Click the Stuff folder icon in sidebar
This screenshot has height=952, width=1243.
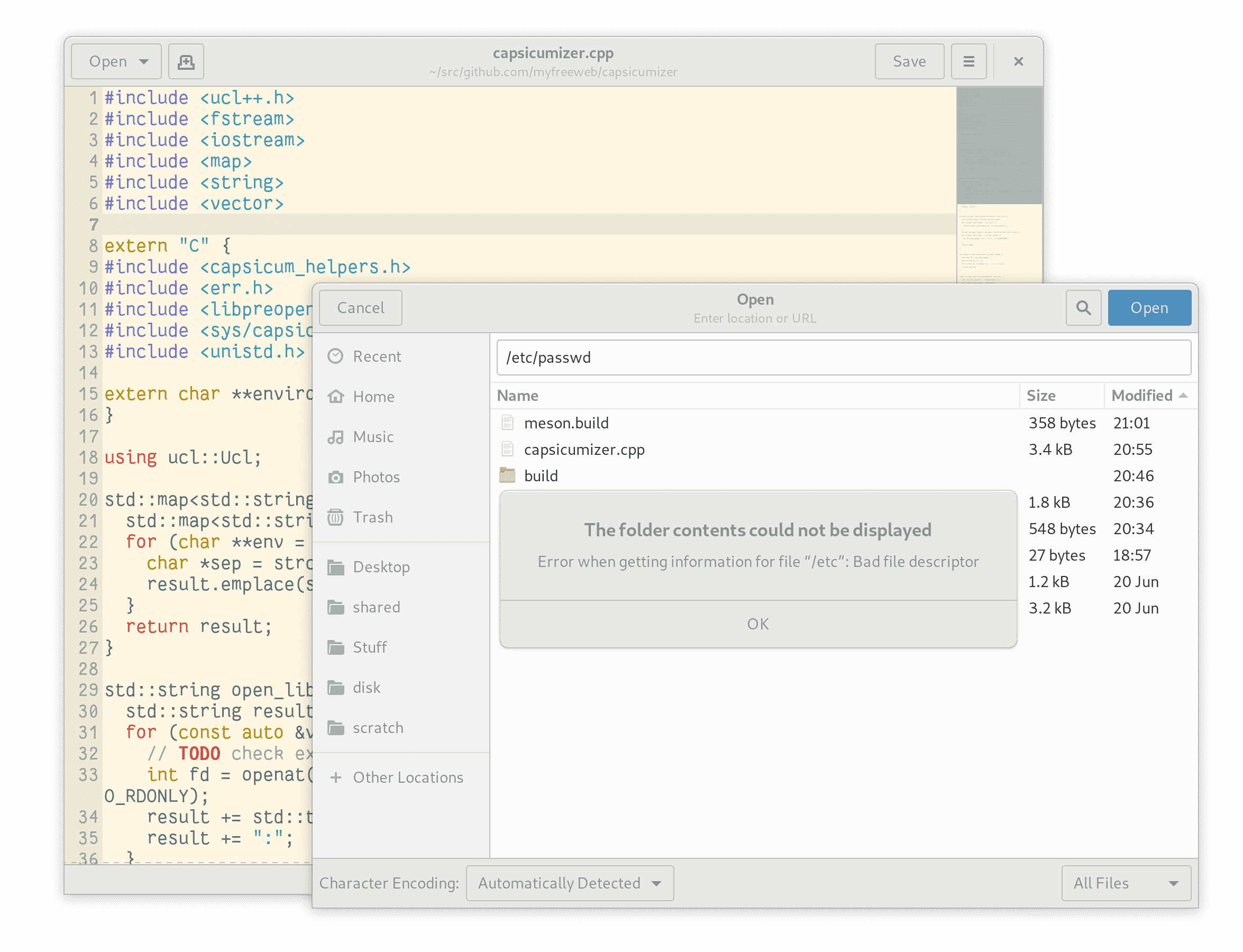click(x=335, y=647)
